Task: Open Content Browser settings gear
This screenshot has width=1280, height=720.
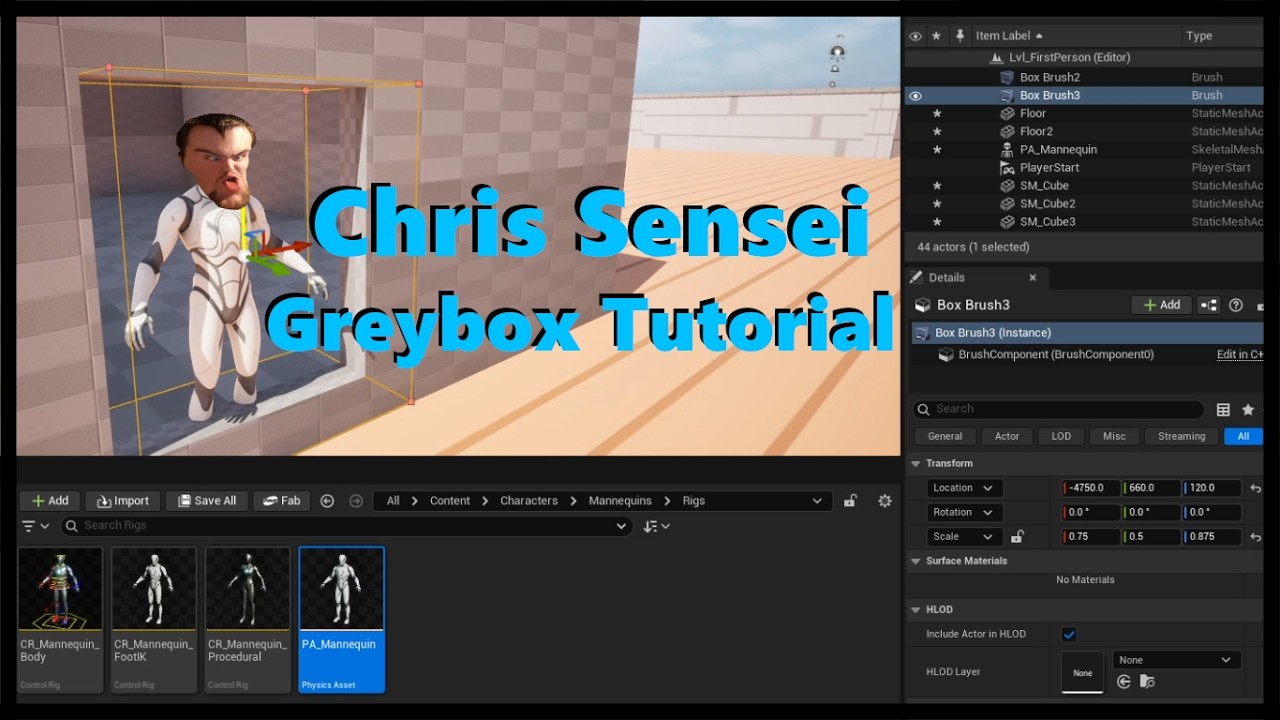Action: 885,501
